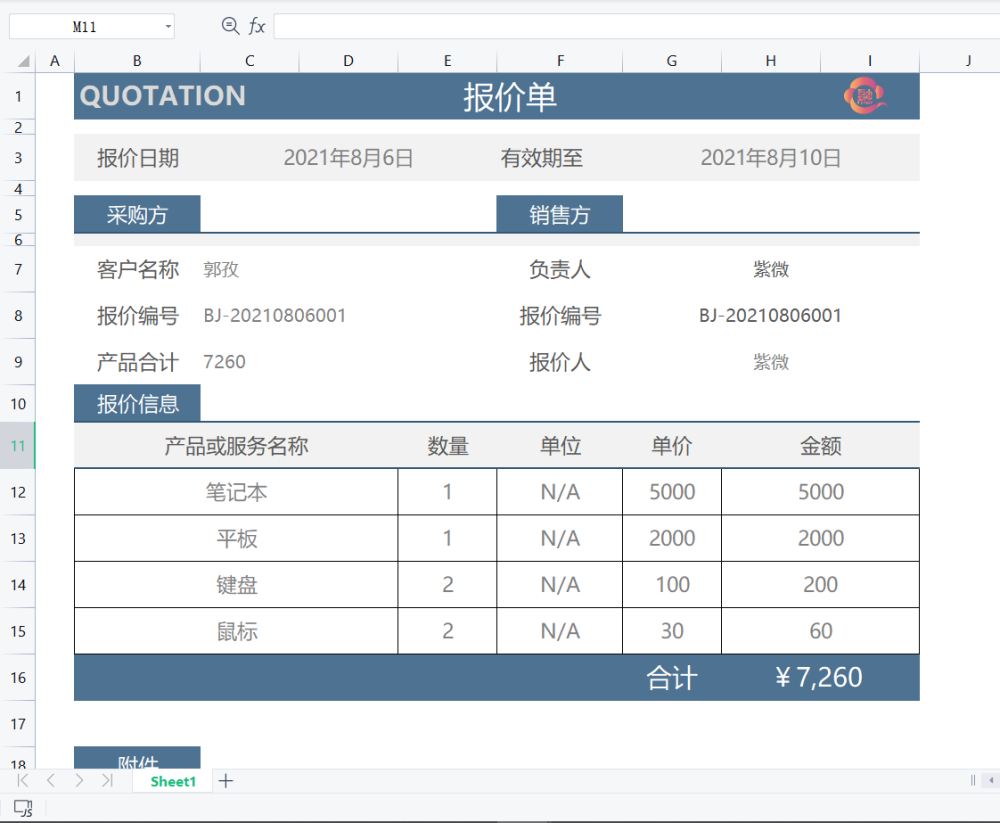This screenshot has height=823, width=1000.
Task: Click the horizontal scrollbar left arrow
Action: point(989,780)
